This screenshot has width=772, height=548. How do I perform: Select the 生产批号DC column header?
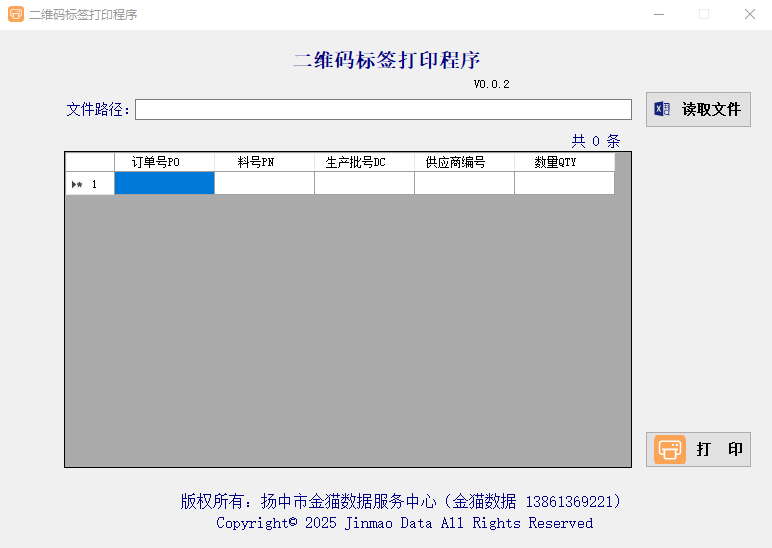coord(364,162)
